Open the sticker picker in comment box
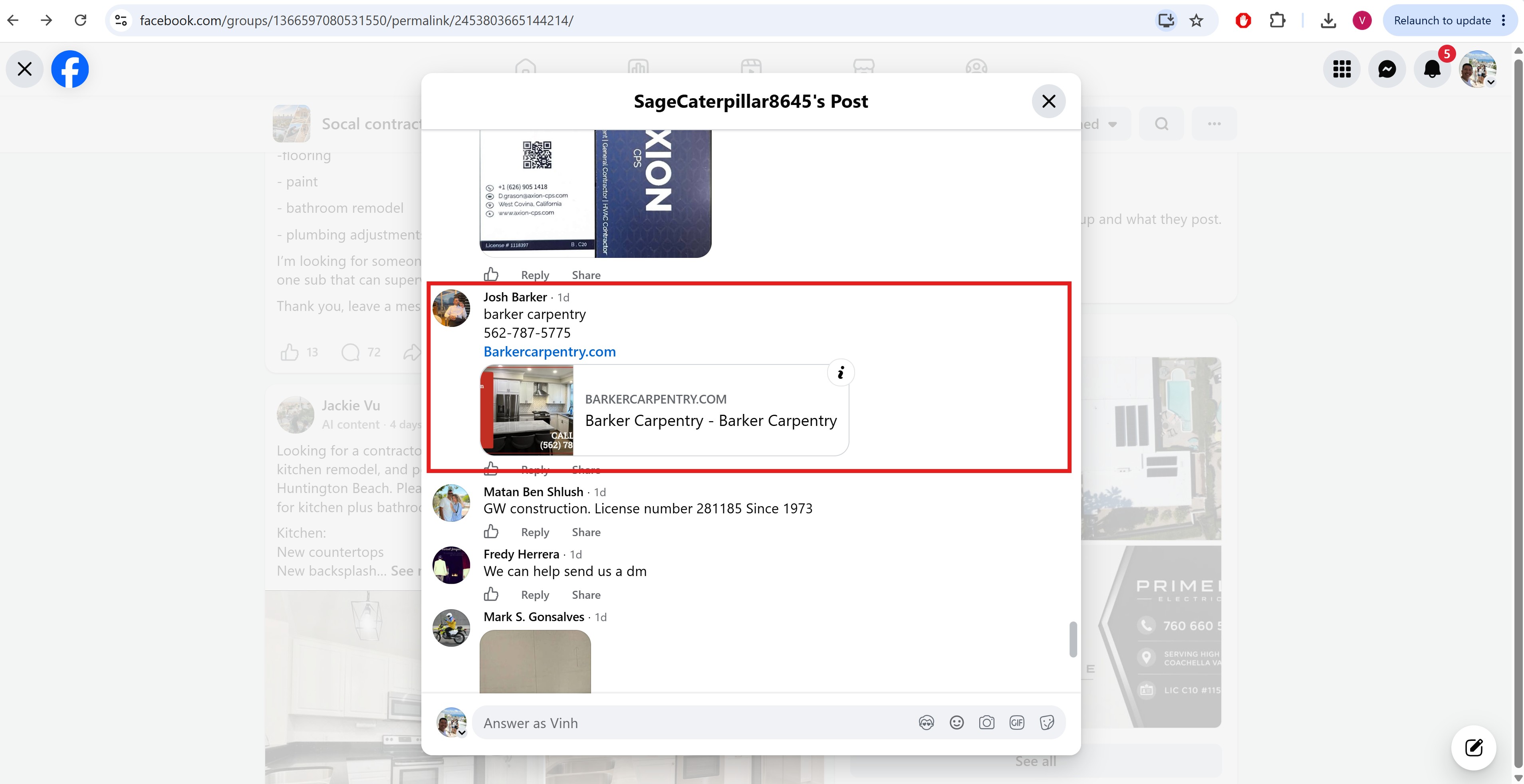 click(x=1047, y=723)
